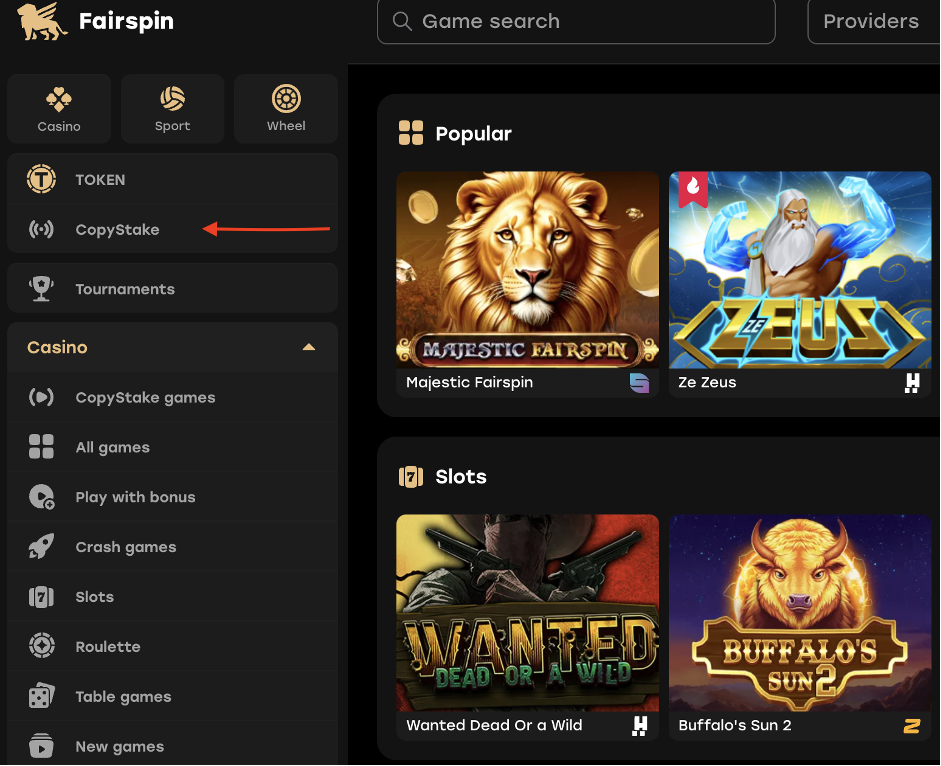Click the Fairspin lion logo
Image resolution: width=941 pixels, height=766 pixels.
click(x=42, y=21)
